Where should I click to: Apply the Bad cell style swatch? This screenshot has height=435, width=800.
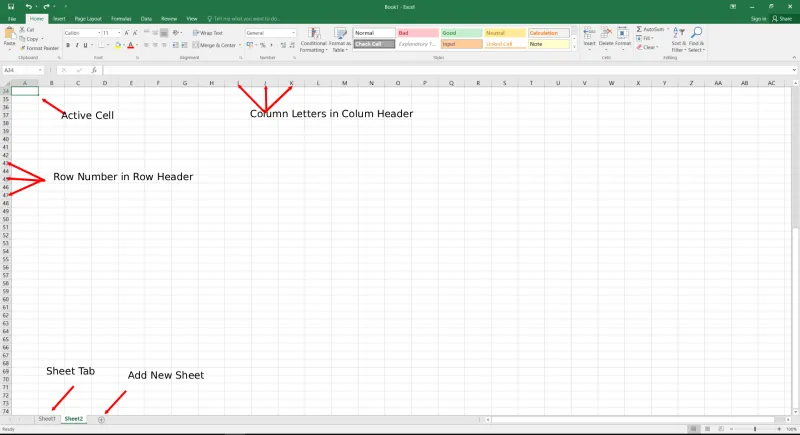pos(417,33)
